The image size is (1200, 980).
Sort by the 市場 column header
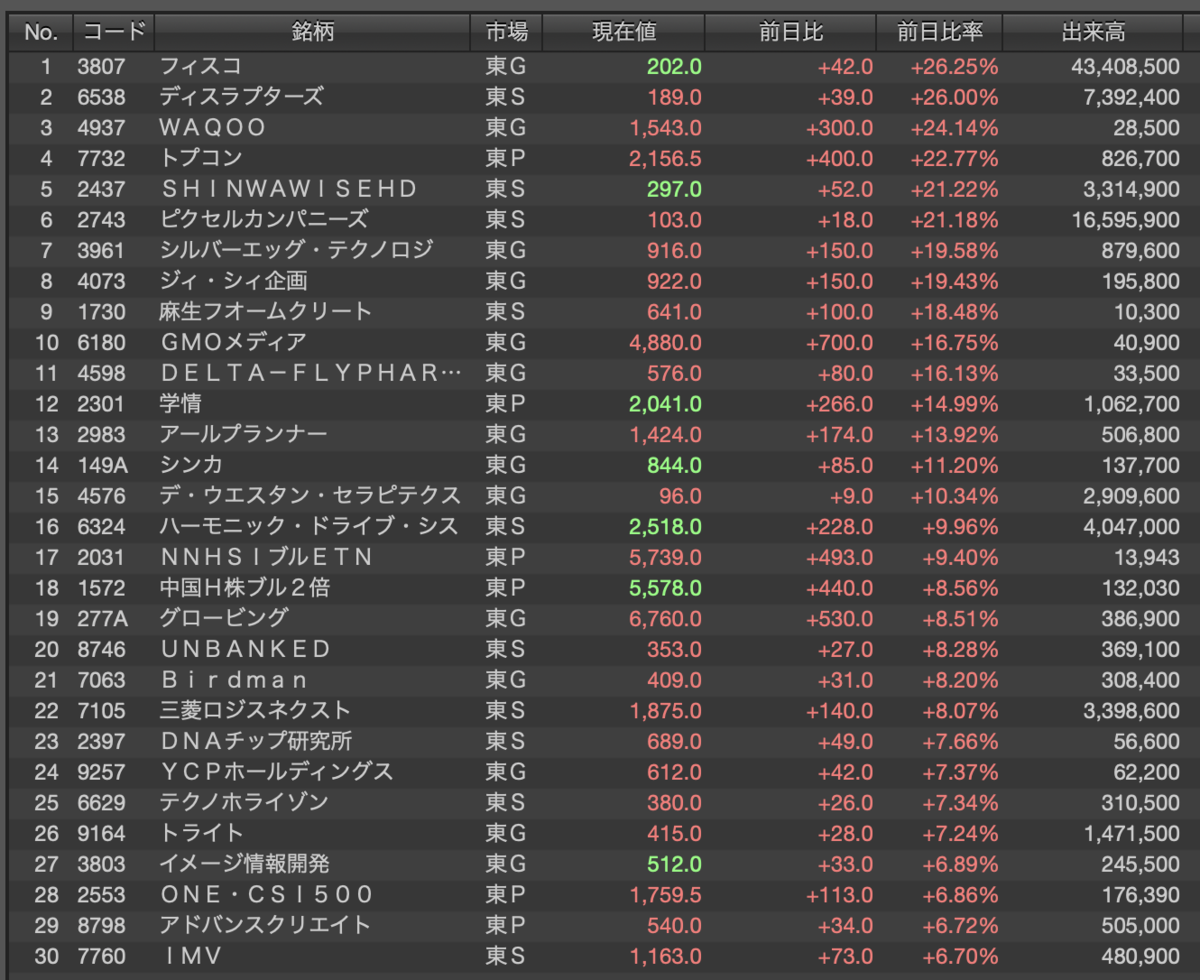coord(506,32)
